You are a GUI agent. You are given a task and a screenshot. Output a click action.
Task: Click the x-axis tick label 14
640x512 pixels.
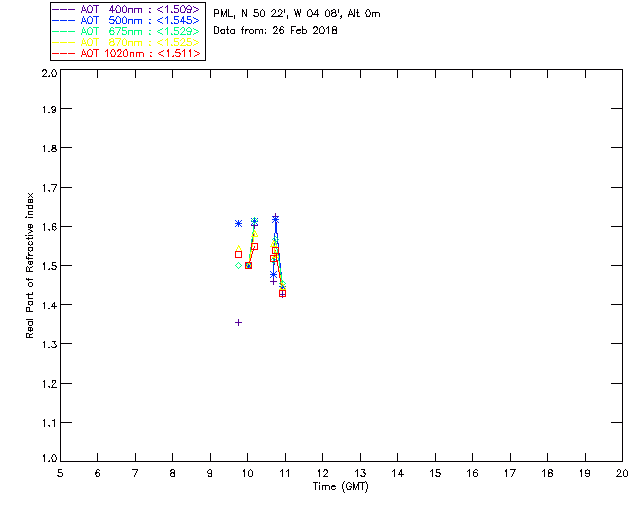coord(398,473)
